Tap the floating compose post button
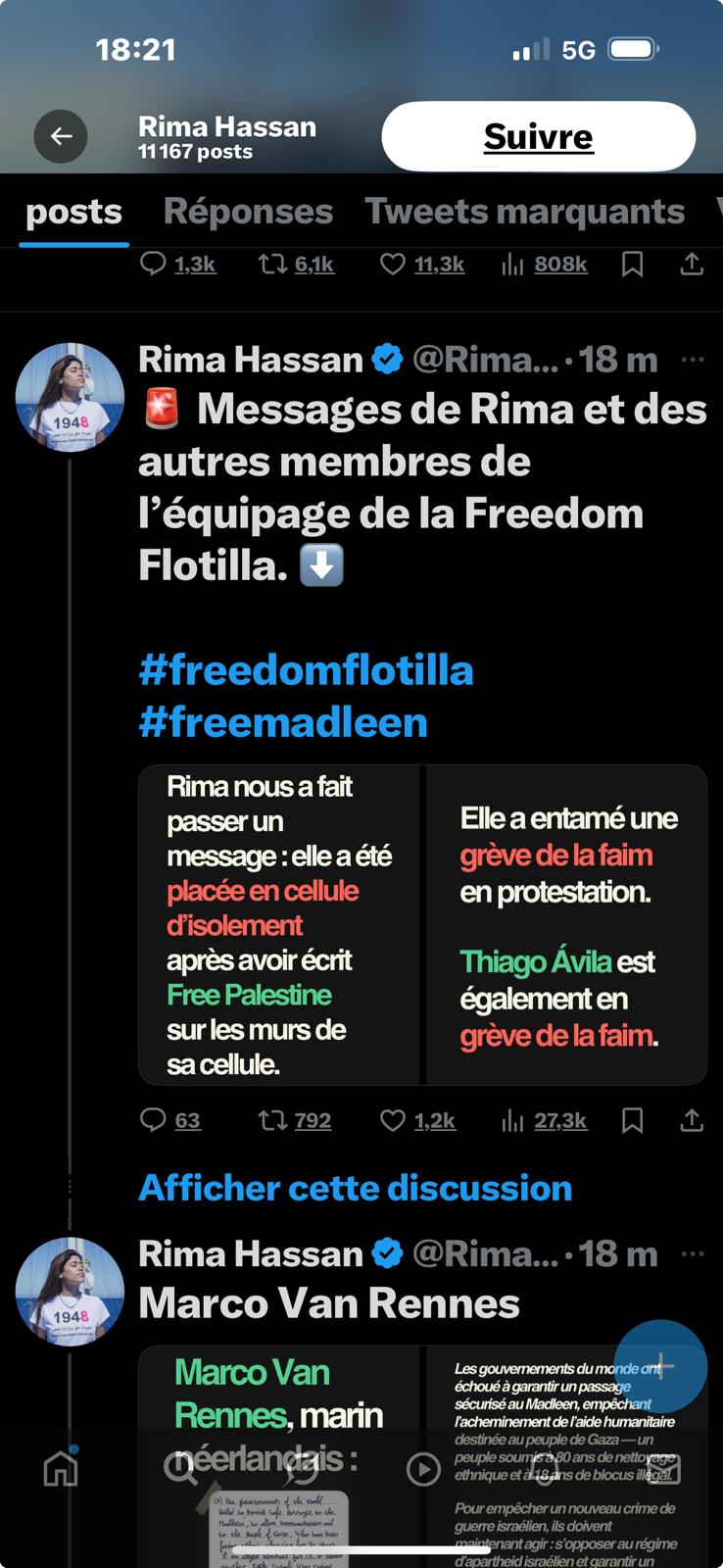The width and height of the screenshot is (723, 1568). tap(660, 1366)
